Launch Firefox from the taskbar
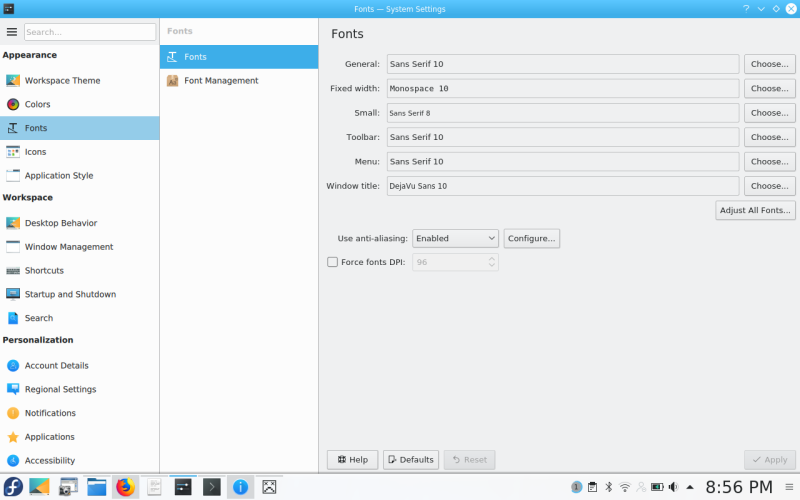This screenshot has height=500, width=800. (126, 487)
